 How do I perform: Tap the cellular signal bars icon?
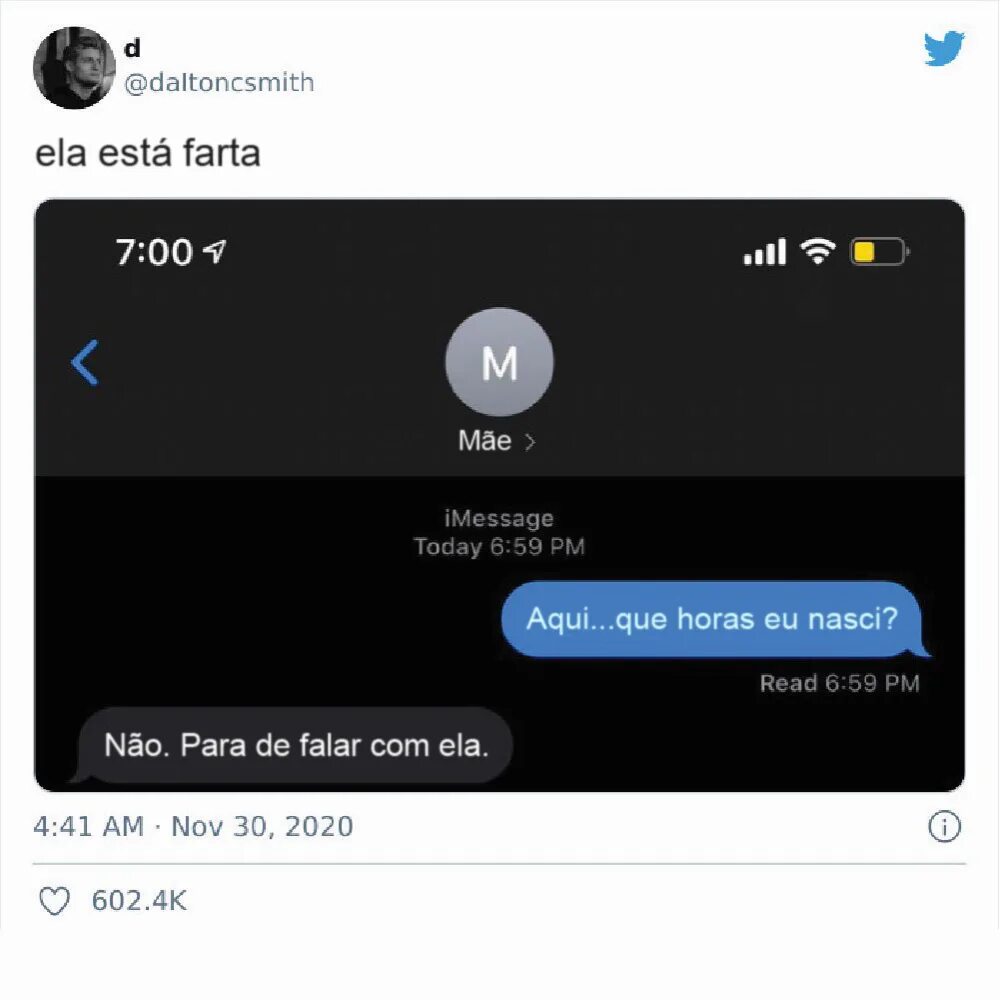(x=765, y=252)
